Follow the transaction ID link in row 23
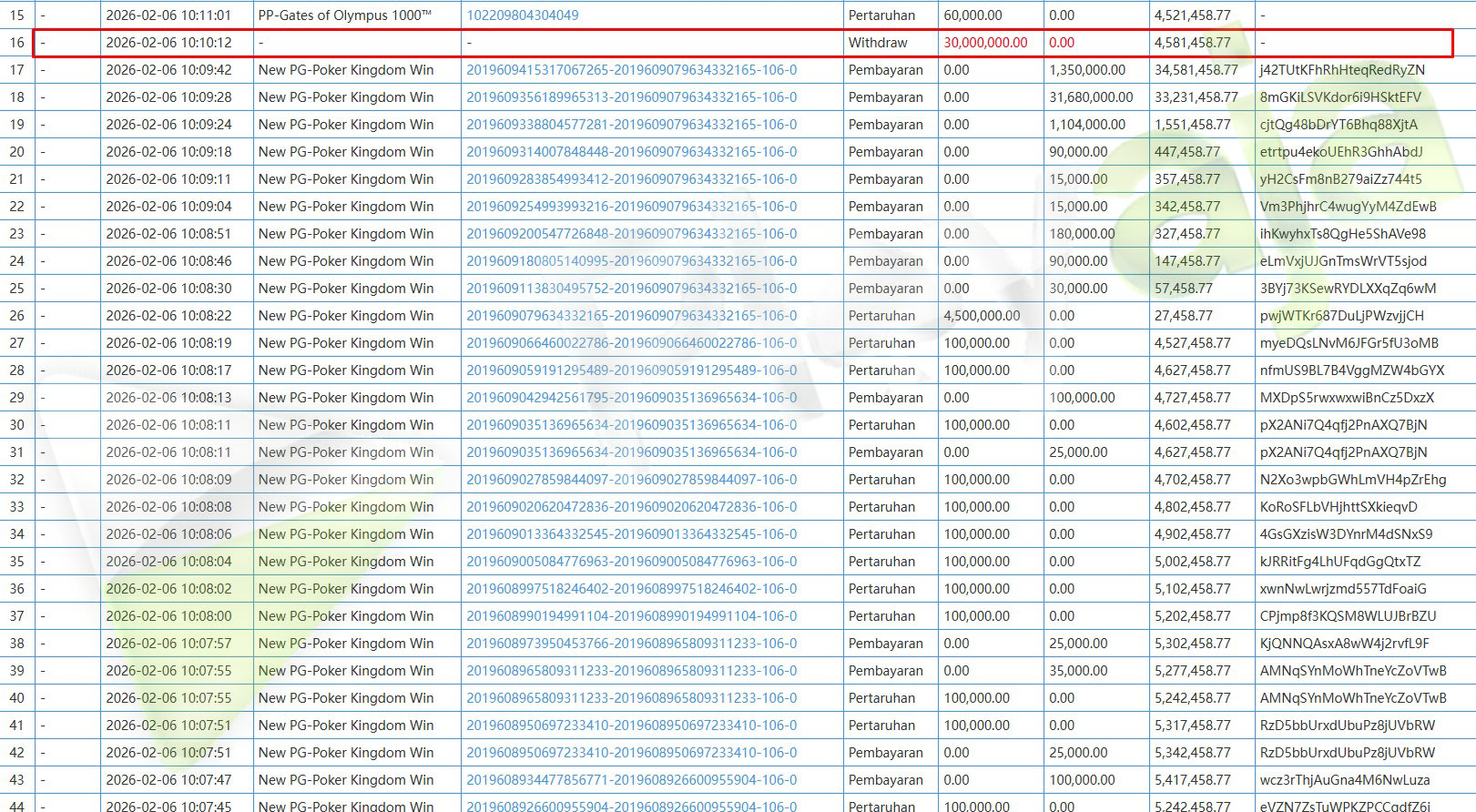The image size is (1476, 812). pos(631,234)
